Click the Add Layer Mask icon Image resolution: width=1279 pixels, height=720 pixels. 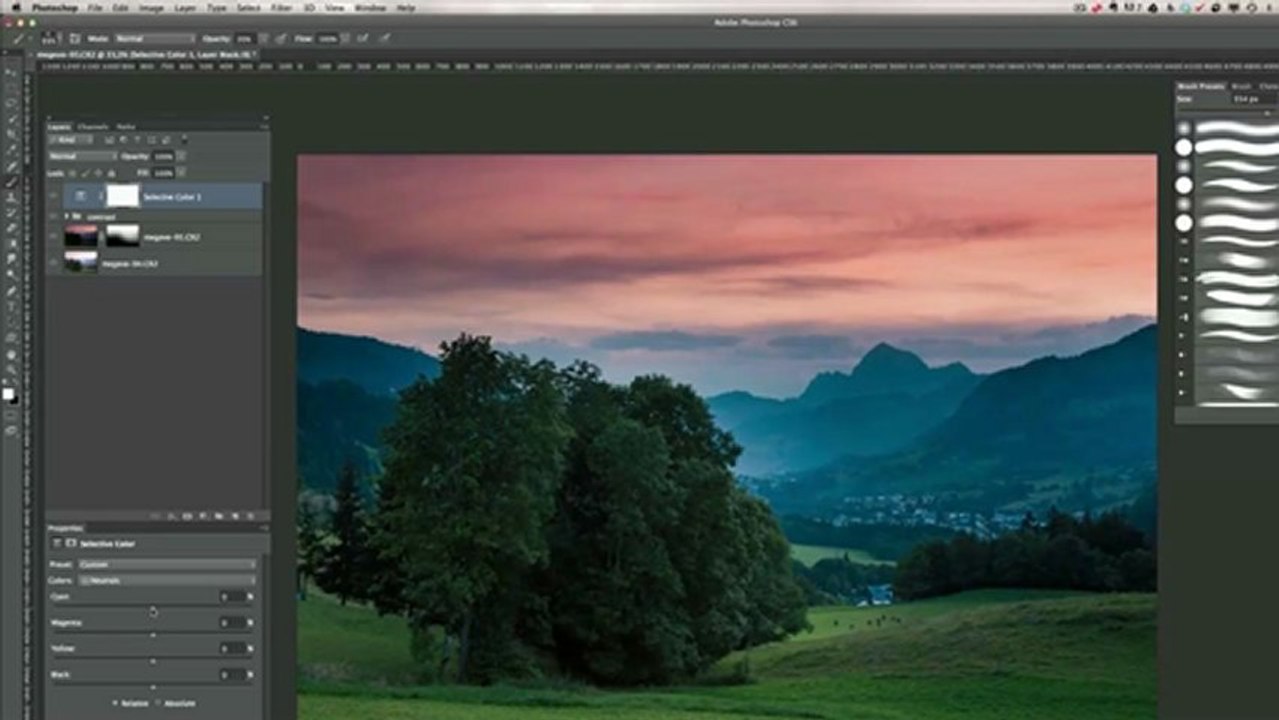tap(187, 516)
